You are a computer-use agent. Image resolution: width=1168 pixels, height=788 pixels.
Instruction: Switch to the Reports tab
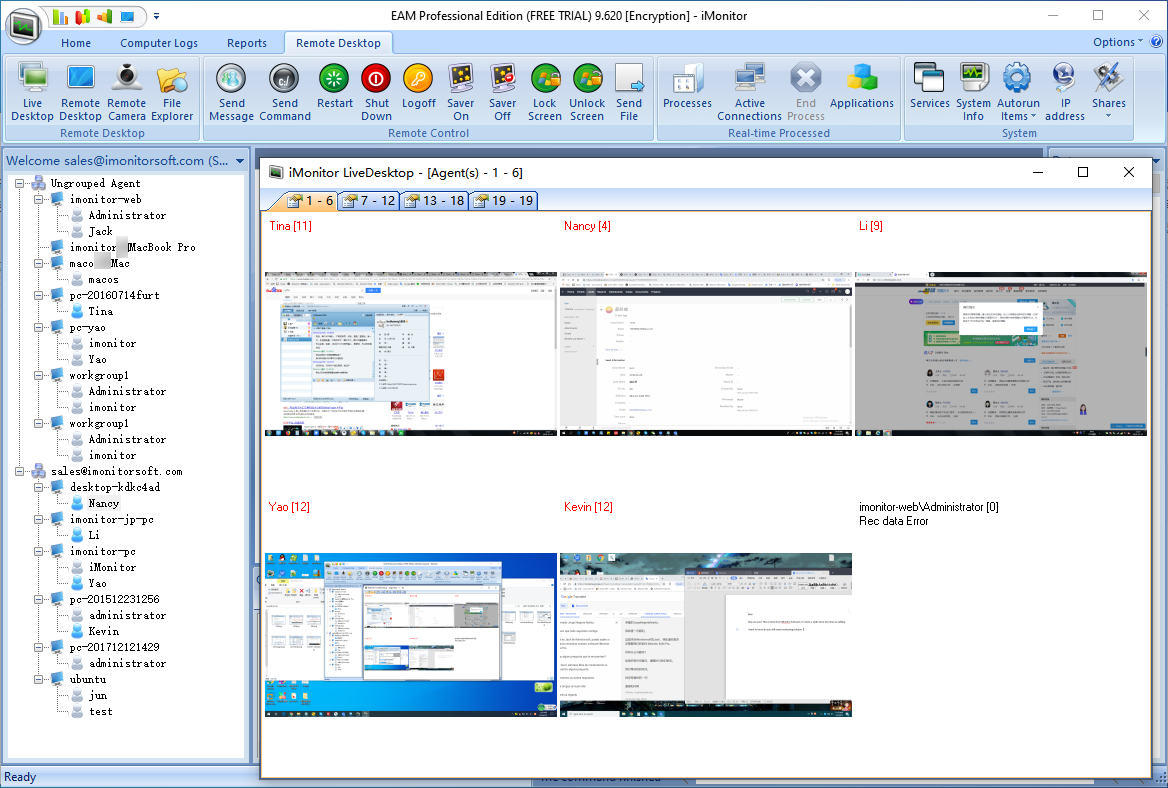247,43
